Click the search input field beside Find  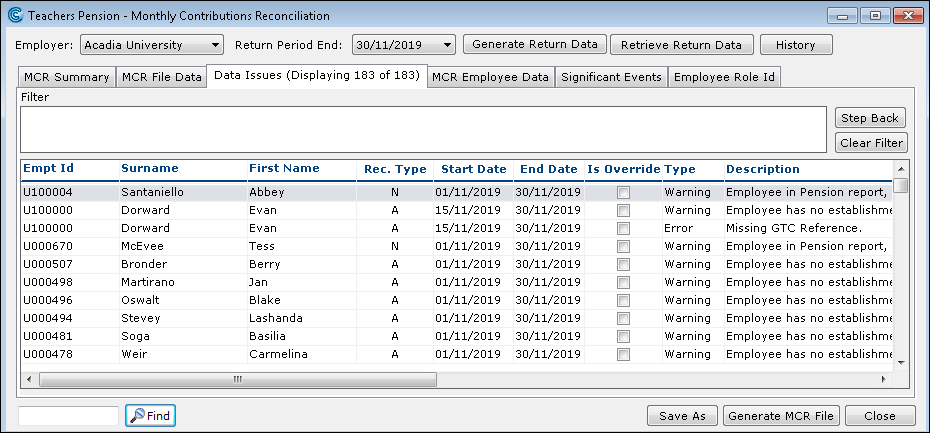point(68,416)
